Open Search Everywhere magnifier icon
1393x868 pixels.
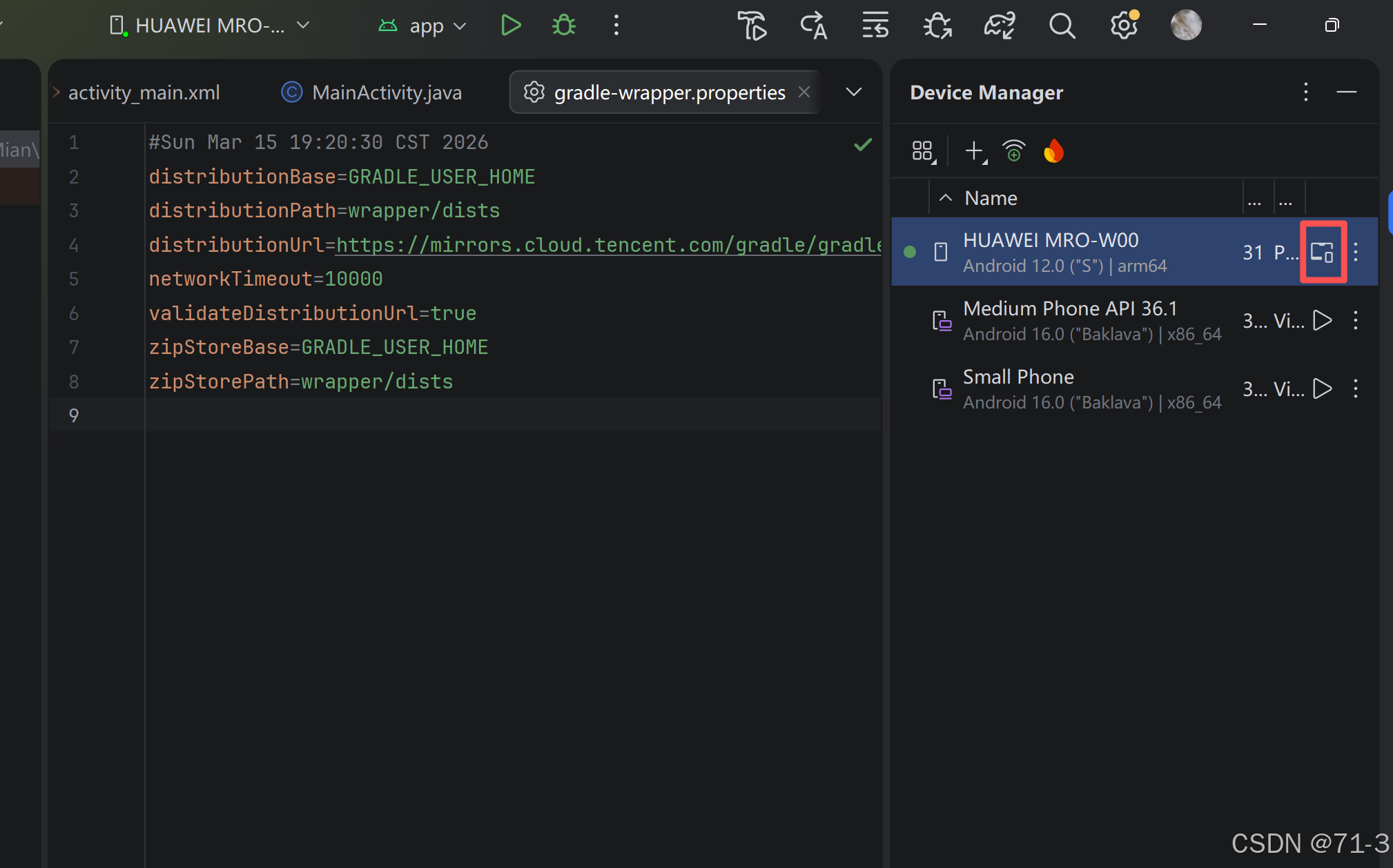click(1062, 26)
